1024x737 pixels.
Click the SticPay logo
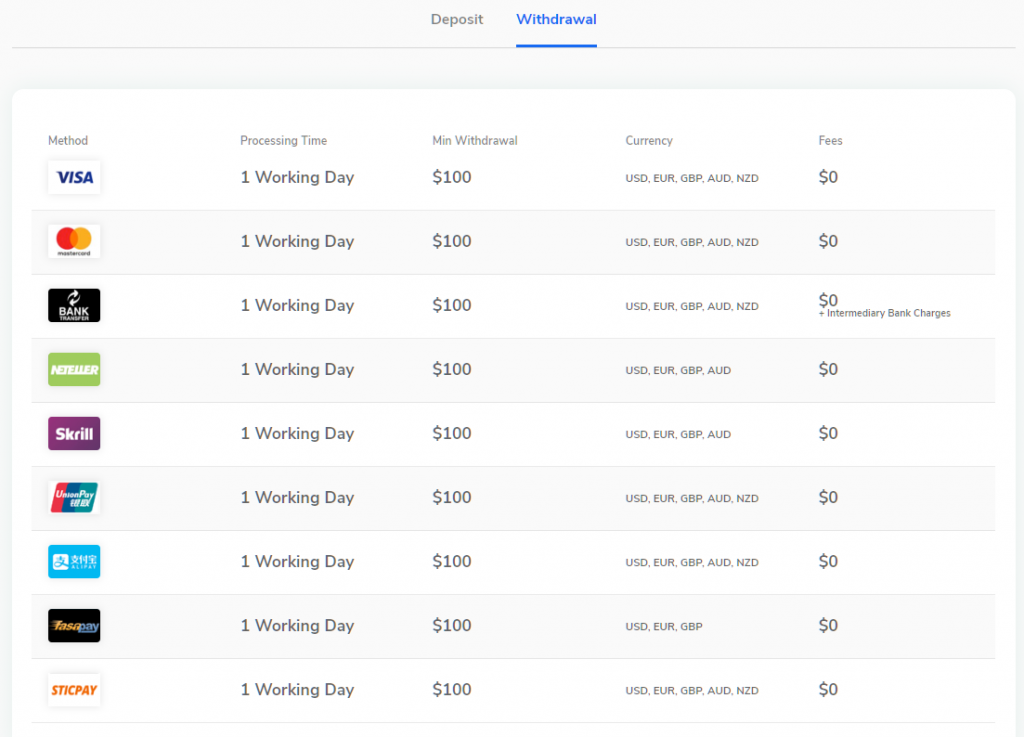(74, 689)
